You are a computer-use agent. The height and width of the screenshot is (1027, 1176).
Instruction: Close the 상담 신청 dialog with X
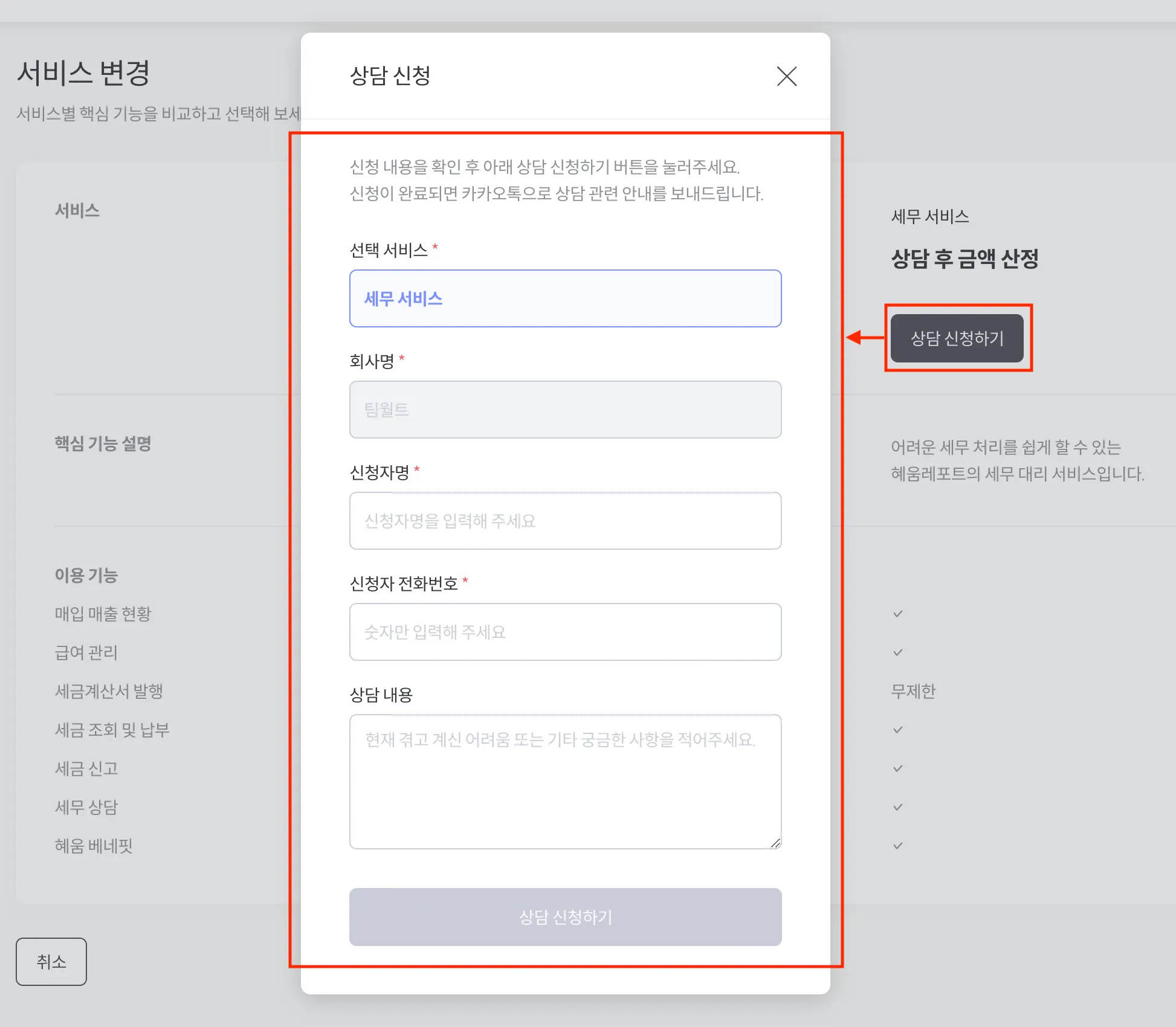tap(786, 76)
